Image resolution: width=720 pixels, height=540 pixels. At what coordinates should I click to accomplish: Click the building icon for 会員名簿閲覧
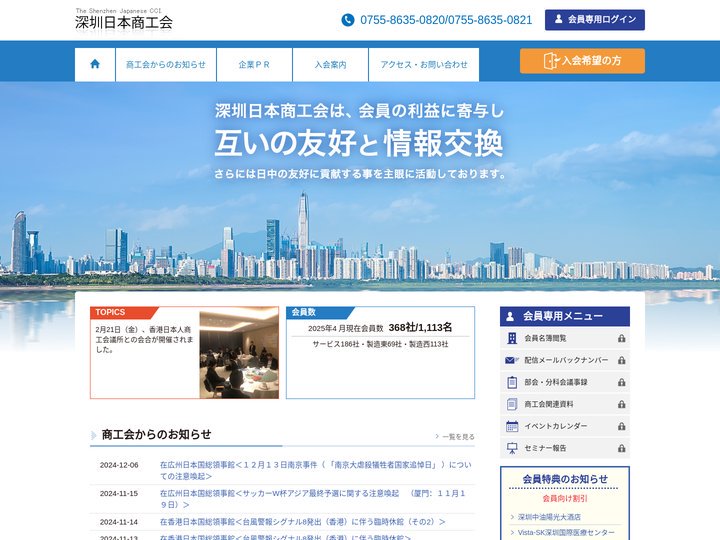pyautogui.click(x=512, y=338)
